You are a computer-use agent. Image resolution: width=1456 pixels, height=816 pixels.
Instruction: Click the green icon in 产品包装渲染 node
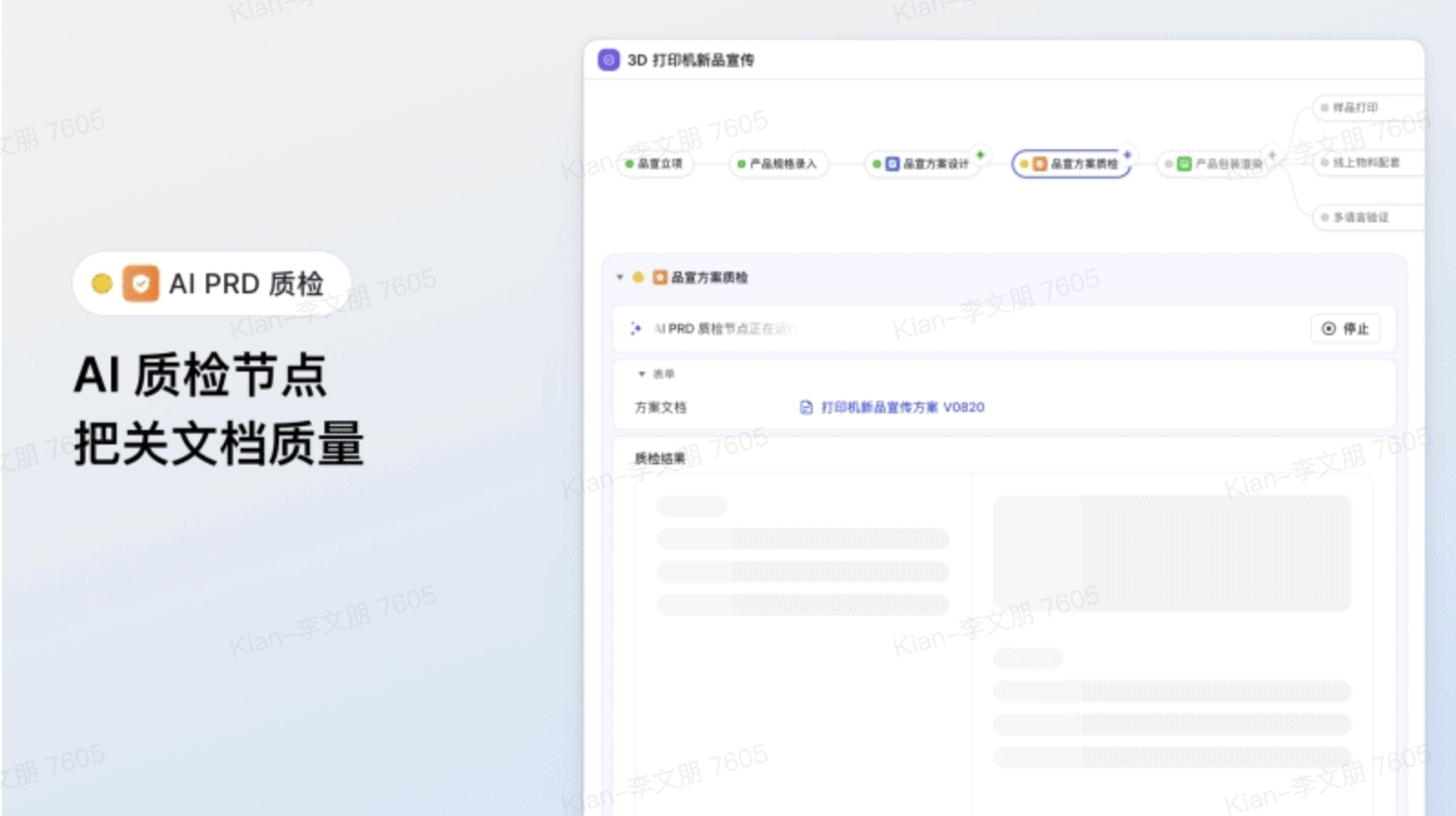point(1184,164)
